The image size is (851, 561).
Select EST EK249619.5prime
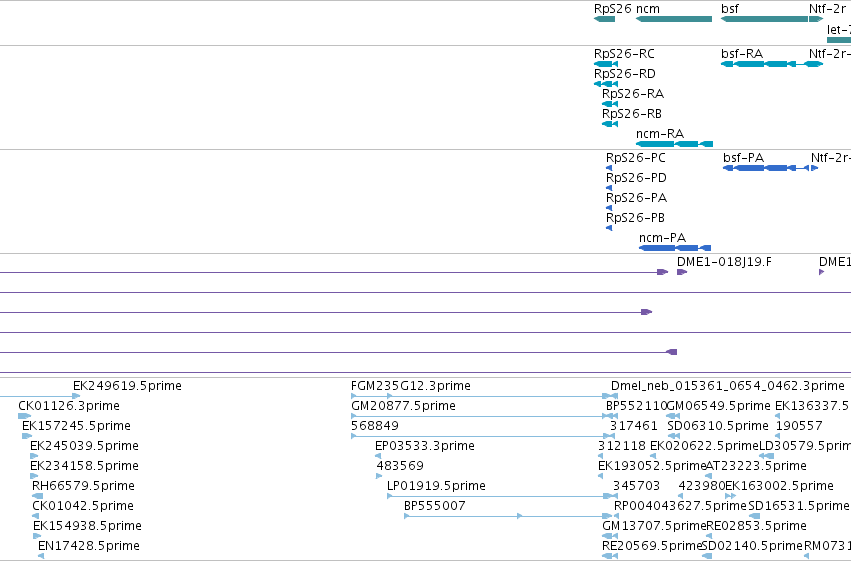click(x=128, y=386)
